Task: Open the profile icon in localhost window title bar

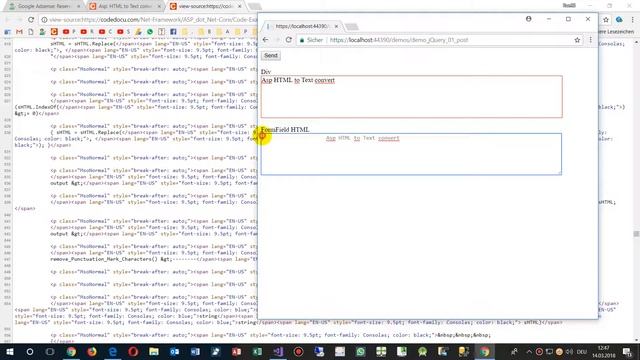Action: (529, 19)
